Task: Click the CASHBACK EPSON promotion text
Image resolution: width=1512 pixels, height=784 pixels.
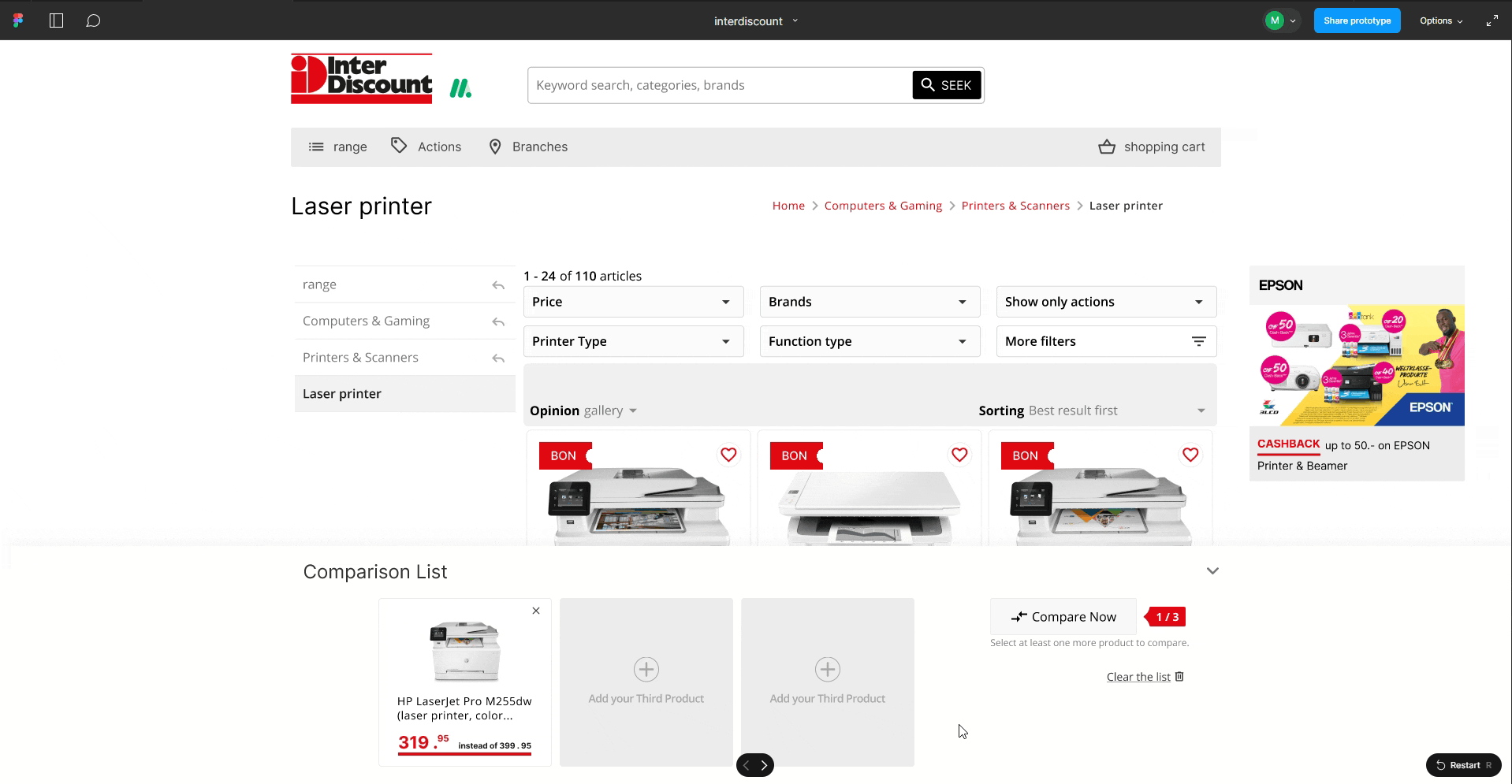Action: [x=1343, y=455]
